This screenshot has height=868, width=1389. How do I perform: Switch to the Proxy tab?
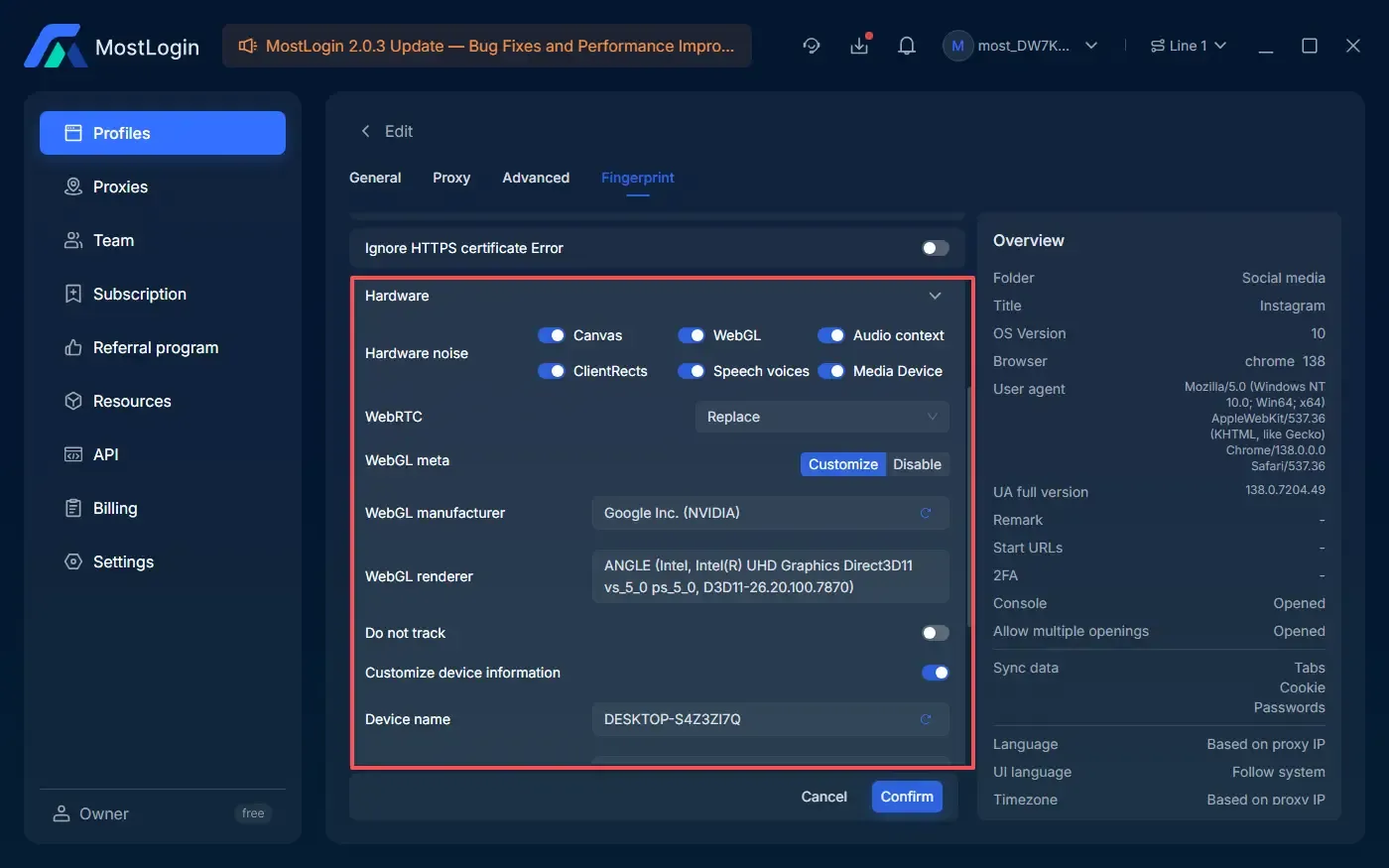pos(451,178)
